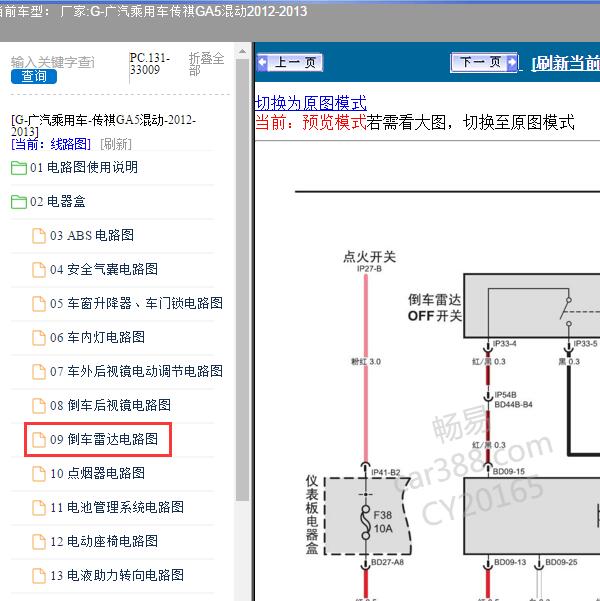Open folder icon of 02 电器盒

[x=19, y=202]
